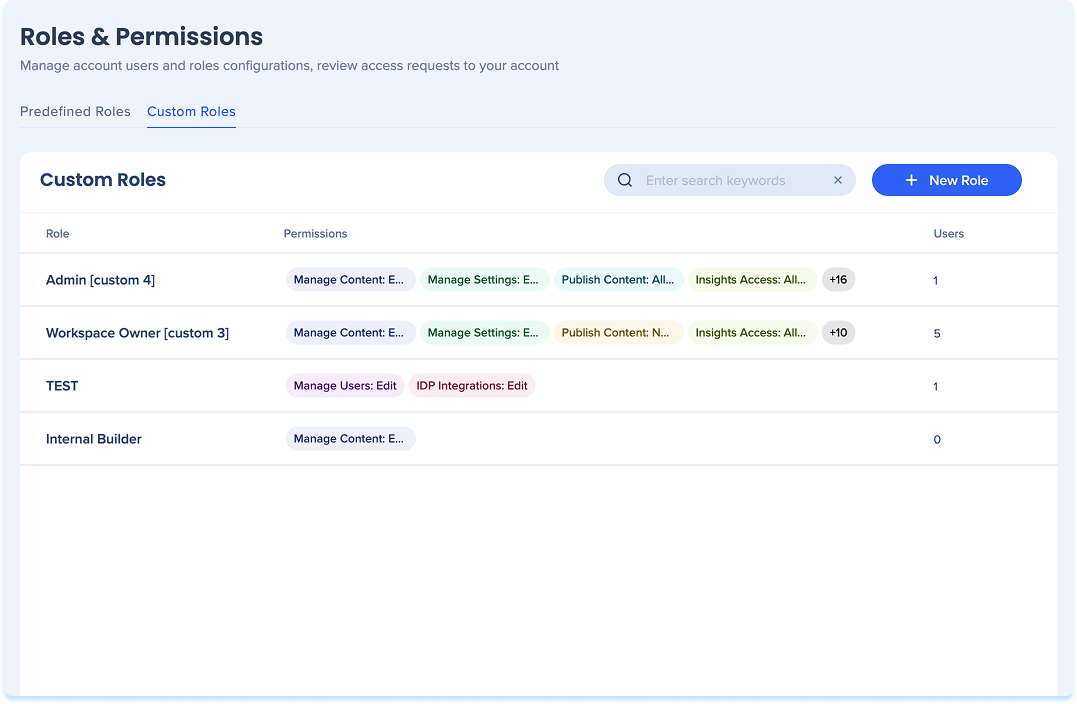Click the IDP Integrations: Edit tag
The width and height of the screenshot is (1077, 704).
click(x=472, y=386)
